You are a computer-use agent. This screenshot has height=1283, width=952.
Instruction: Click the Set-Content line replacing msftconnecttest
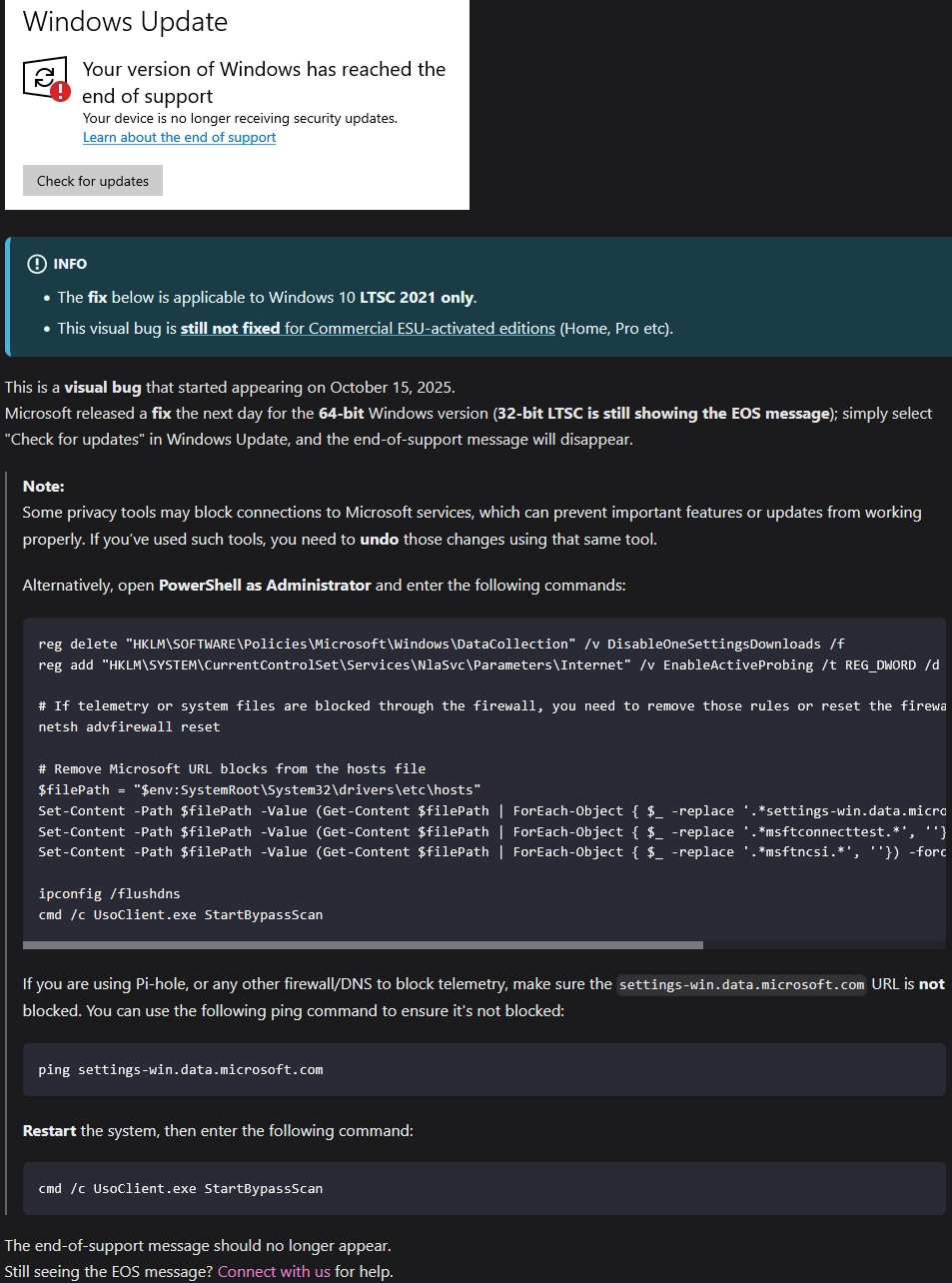(491, 831)
